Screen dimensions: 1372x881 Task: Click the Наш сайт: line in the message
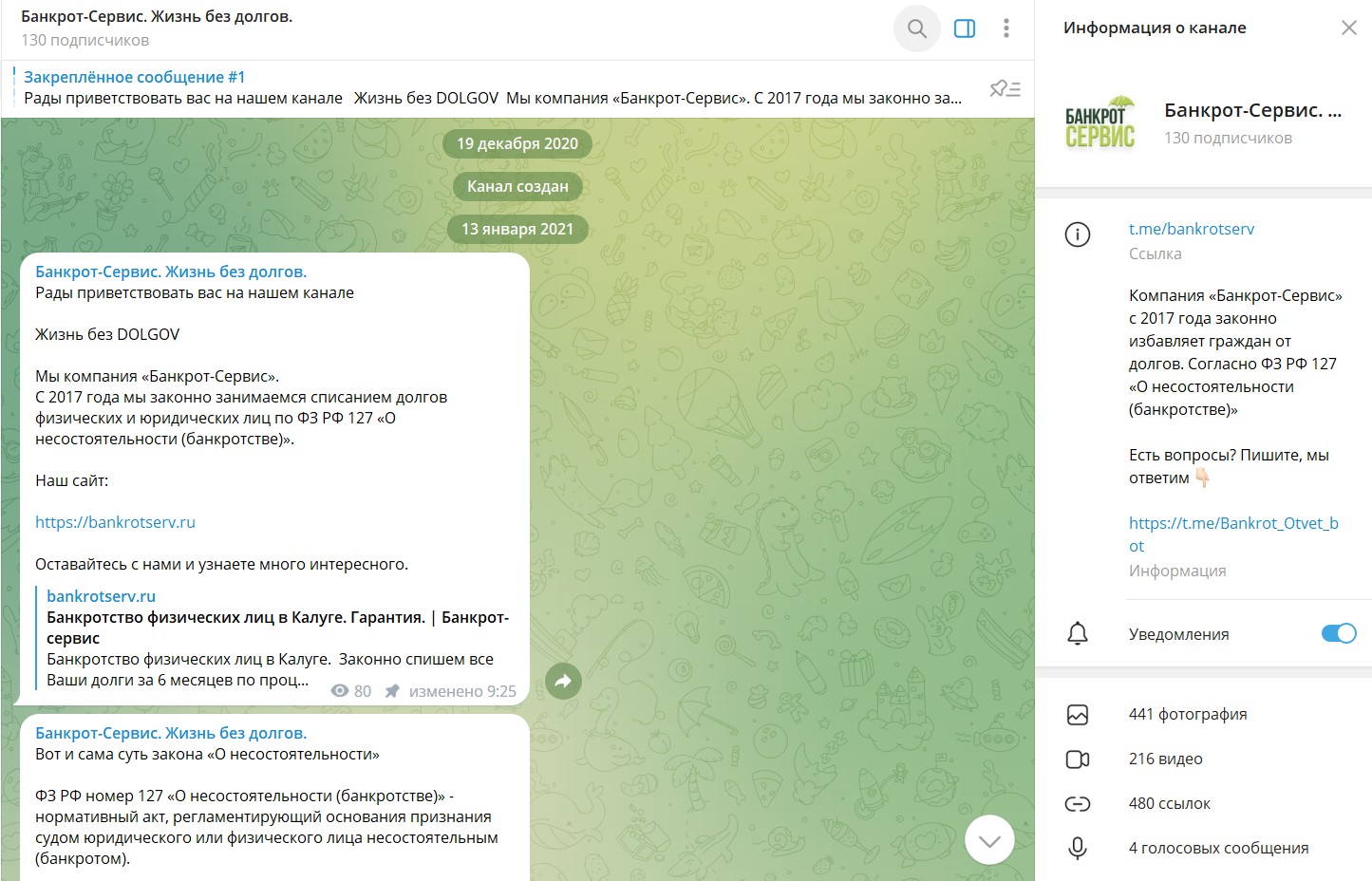coord(72,480)
